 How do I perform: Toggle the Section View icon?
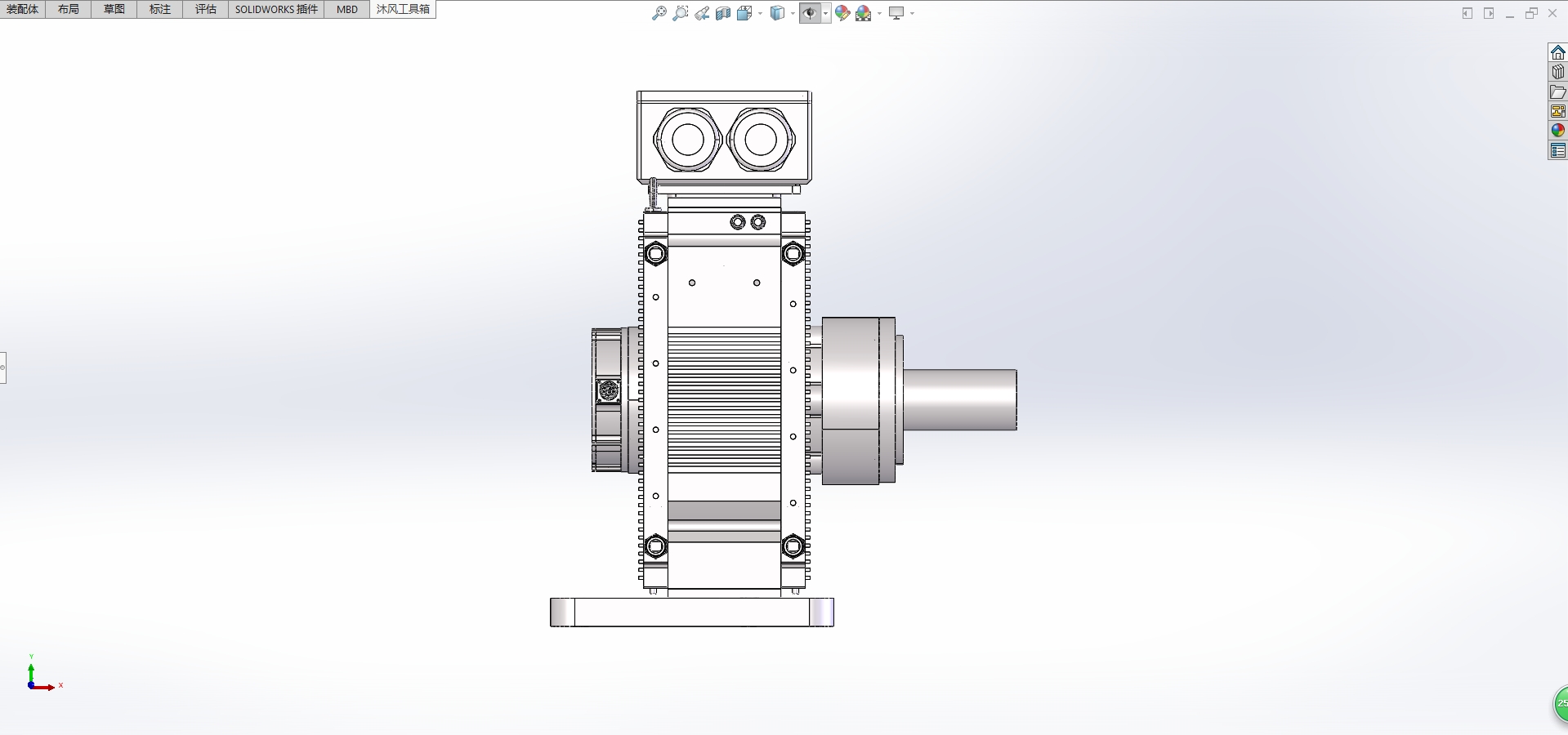723,13
